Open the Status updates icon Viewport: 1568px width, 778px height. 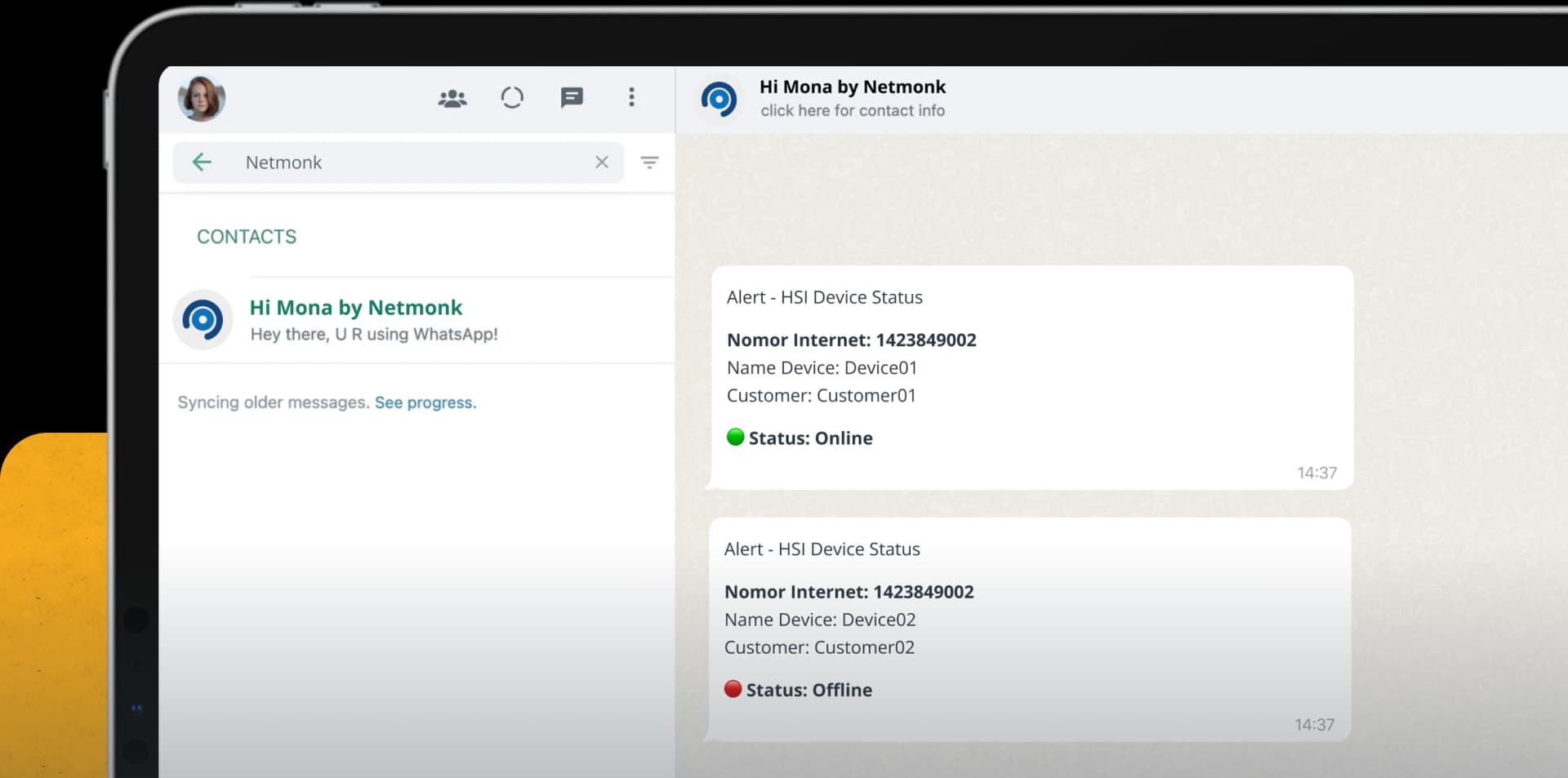pyautogui.click(x=512, y=98)
